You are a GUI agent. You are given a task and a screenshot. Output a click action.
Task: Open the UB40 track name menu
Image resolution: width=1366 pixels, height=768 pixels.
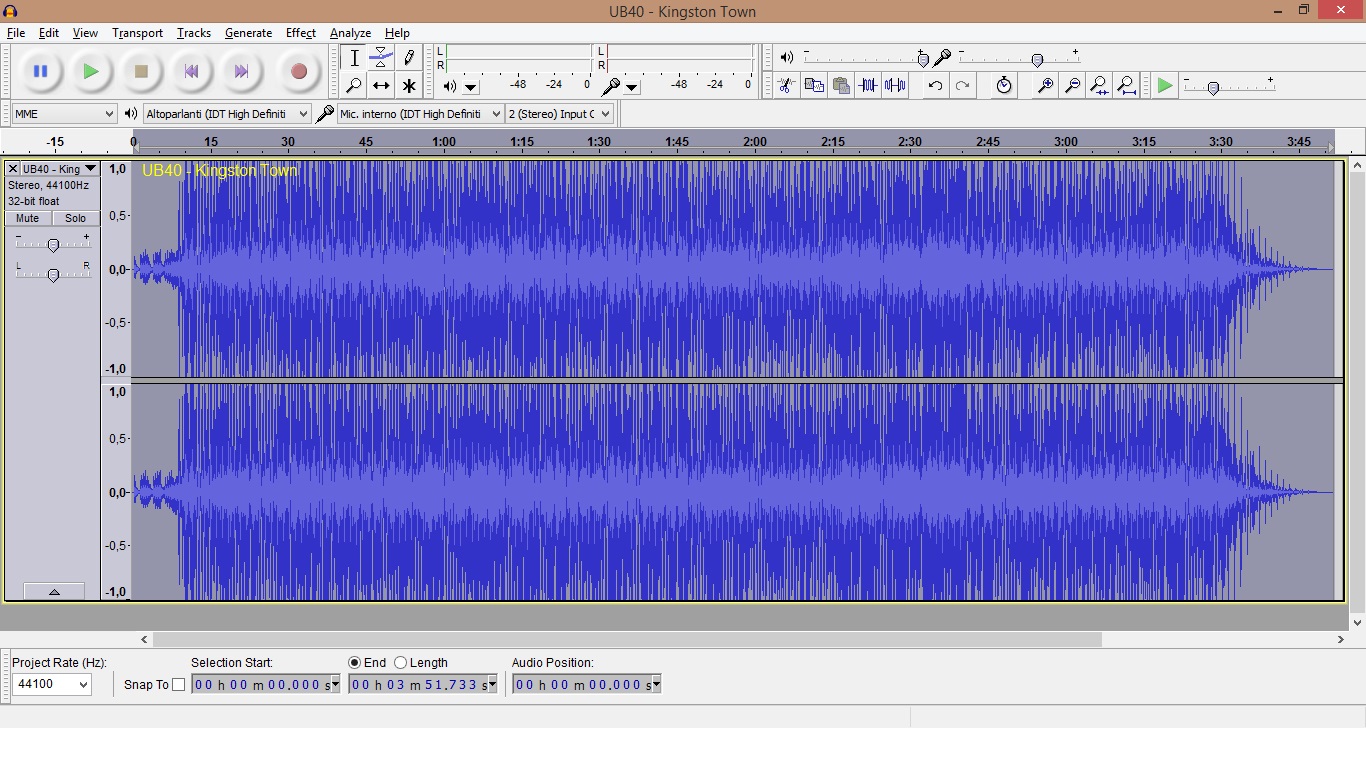coord(60,169)
